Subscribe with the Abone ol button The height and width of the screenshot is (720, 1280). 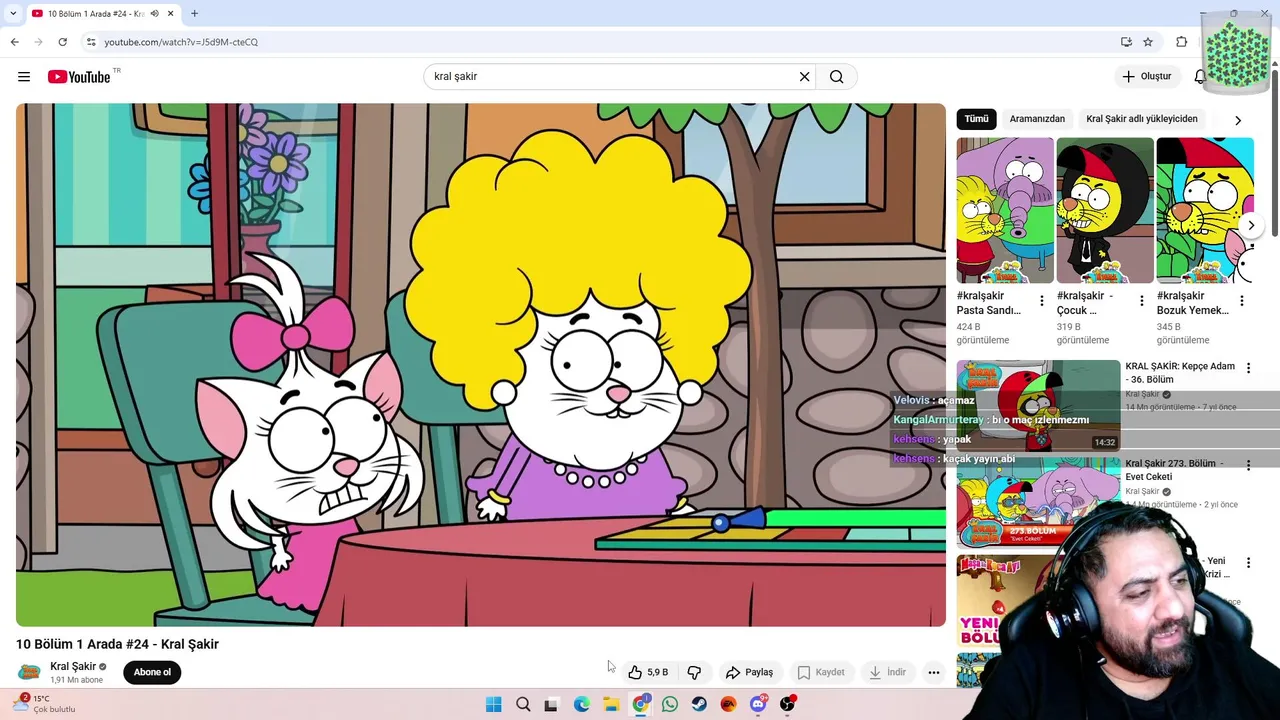(152, 672)
